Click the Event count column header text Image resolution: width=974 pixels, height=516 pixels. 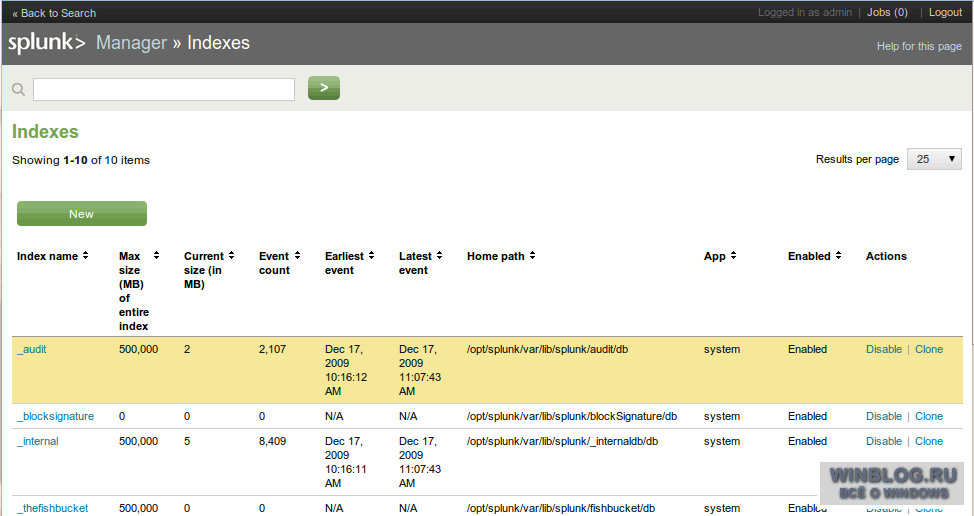(x=274, y=263)
